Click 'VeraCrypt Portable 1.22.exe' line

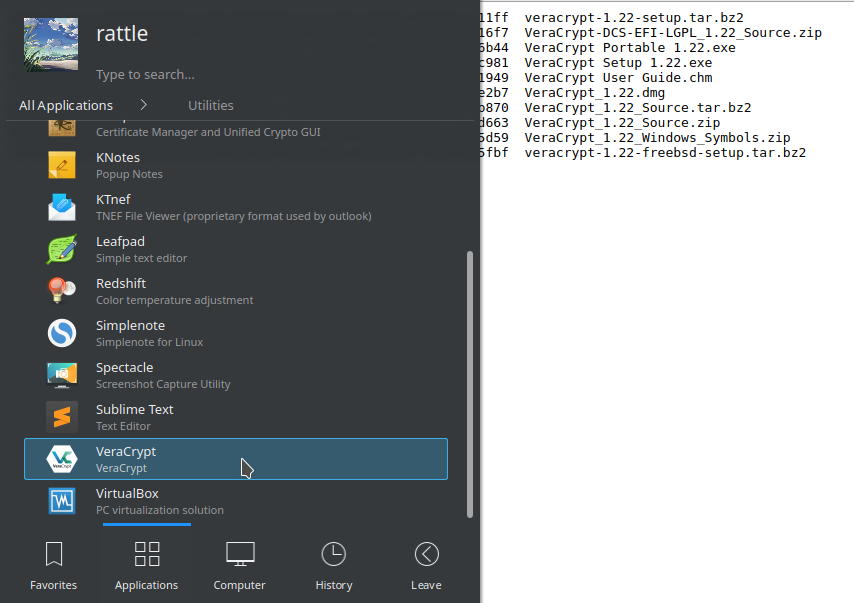630,48
